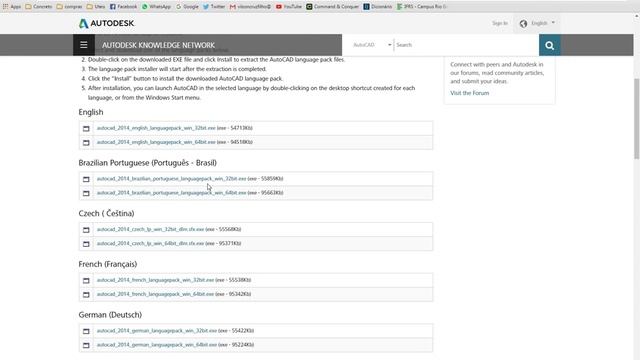Download autocad_2014_czech_lp_win_32bit file

coord(150,229)
